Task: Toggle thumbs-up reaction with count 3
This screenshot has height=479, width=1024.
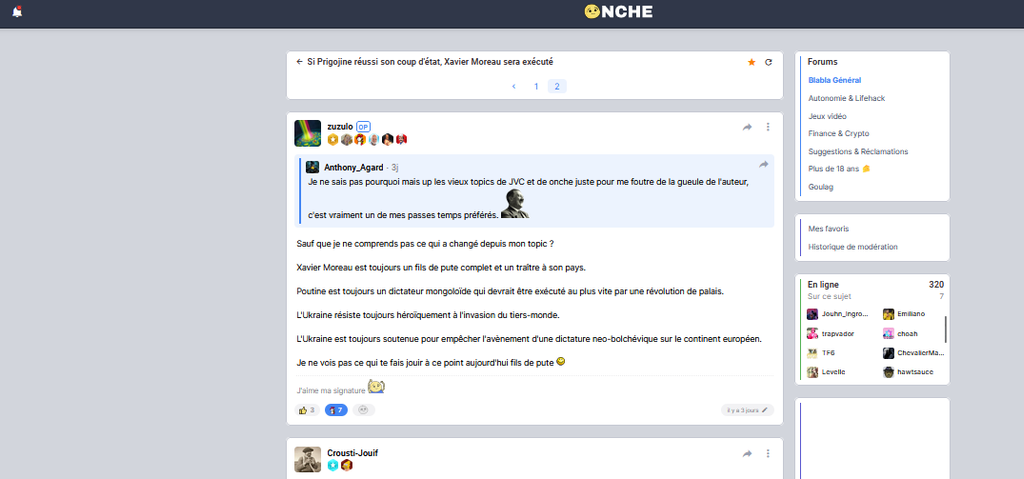Action: [307, 410]
